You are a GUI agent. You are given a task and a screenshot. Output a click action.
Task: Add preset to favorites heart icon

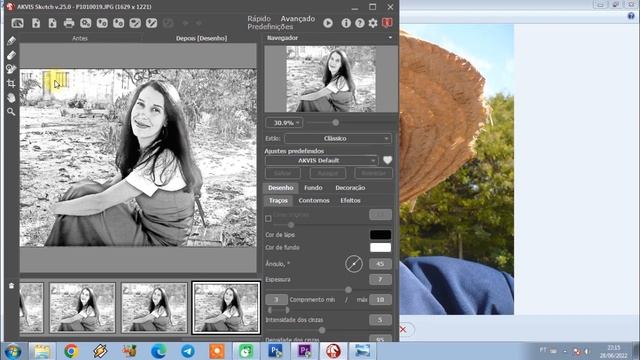tap(387, 160)
